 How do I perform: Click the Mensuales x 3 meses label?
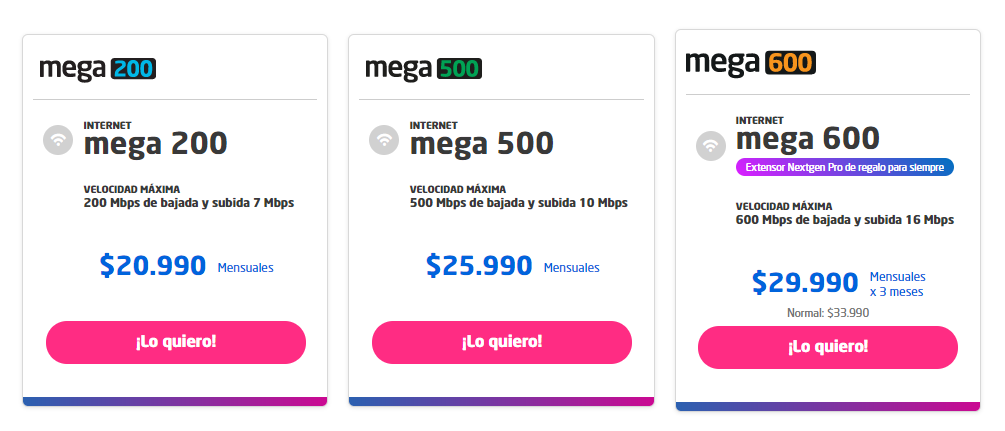click(x=897, y=284)
